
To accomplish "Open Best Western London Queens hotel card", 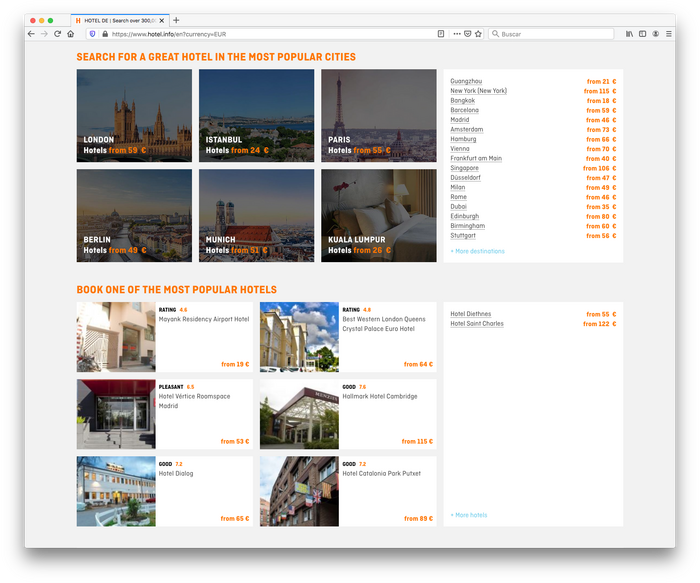I will (348, 337).
